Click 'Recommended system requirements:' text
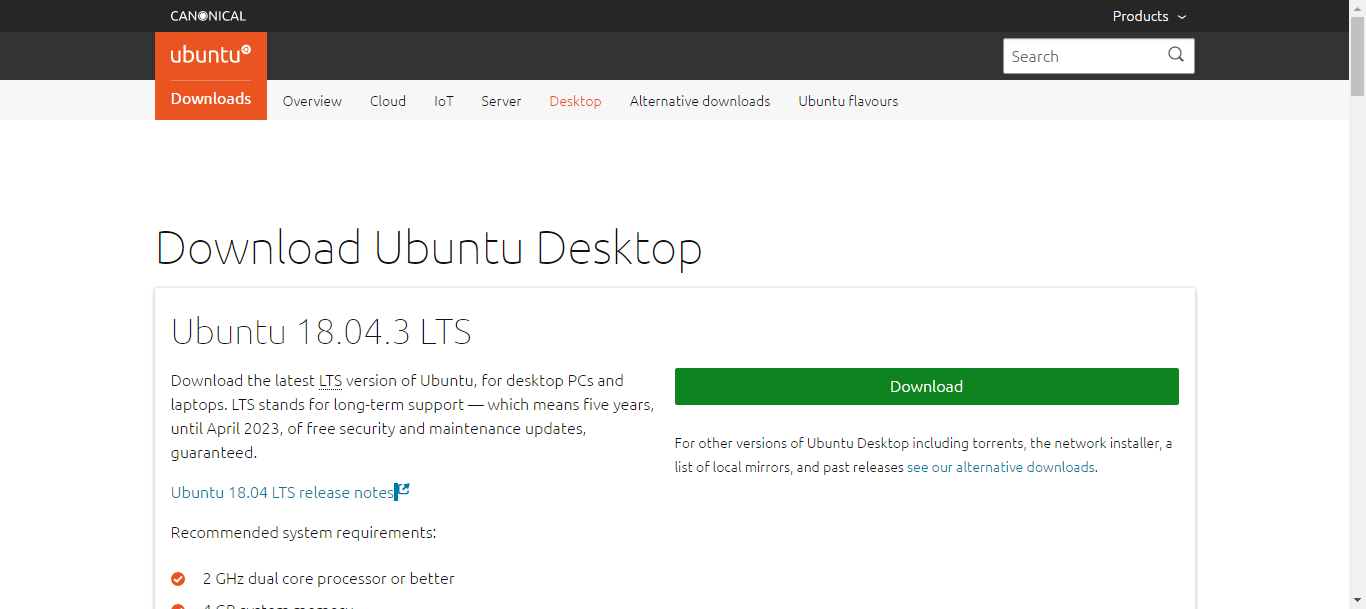 (x=303, y=532)
